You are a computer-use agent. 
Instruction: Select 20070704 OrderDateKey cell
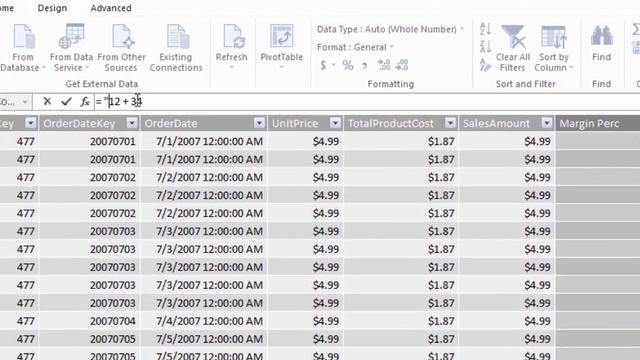tap(89, 321)
